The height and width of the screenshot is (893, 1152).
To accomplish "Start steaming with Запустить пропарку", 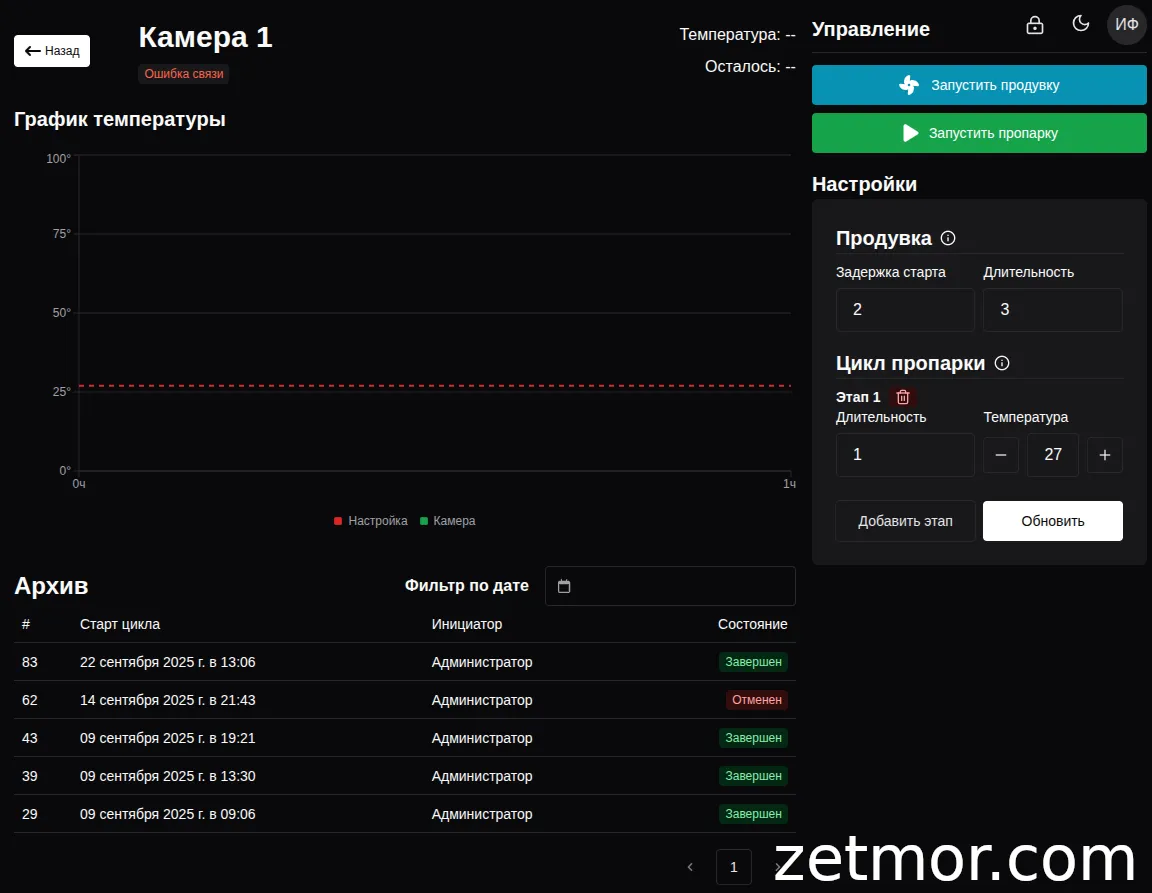I will (x=979, y=133).
